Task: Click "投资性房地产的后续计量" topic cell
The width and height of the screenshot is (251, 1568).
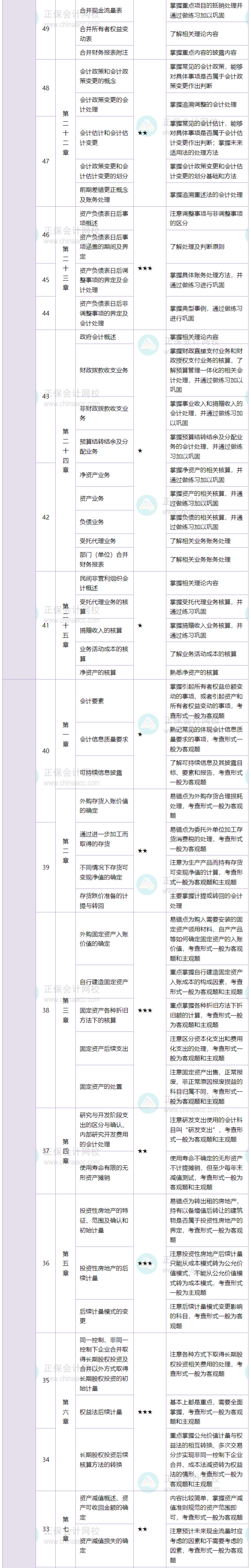Action: click(105, 1273)
